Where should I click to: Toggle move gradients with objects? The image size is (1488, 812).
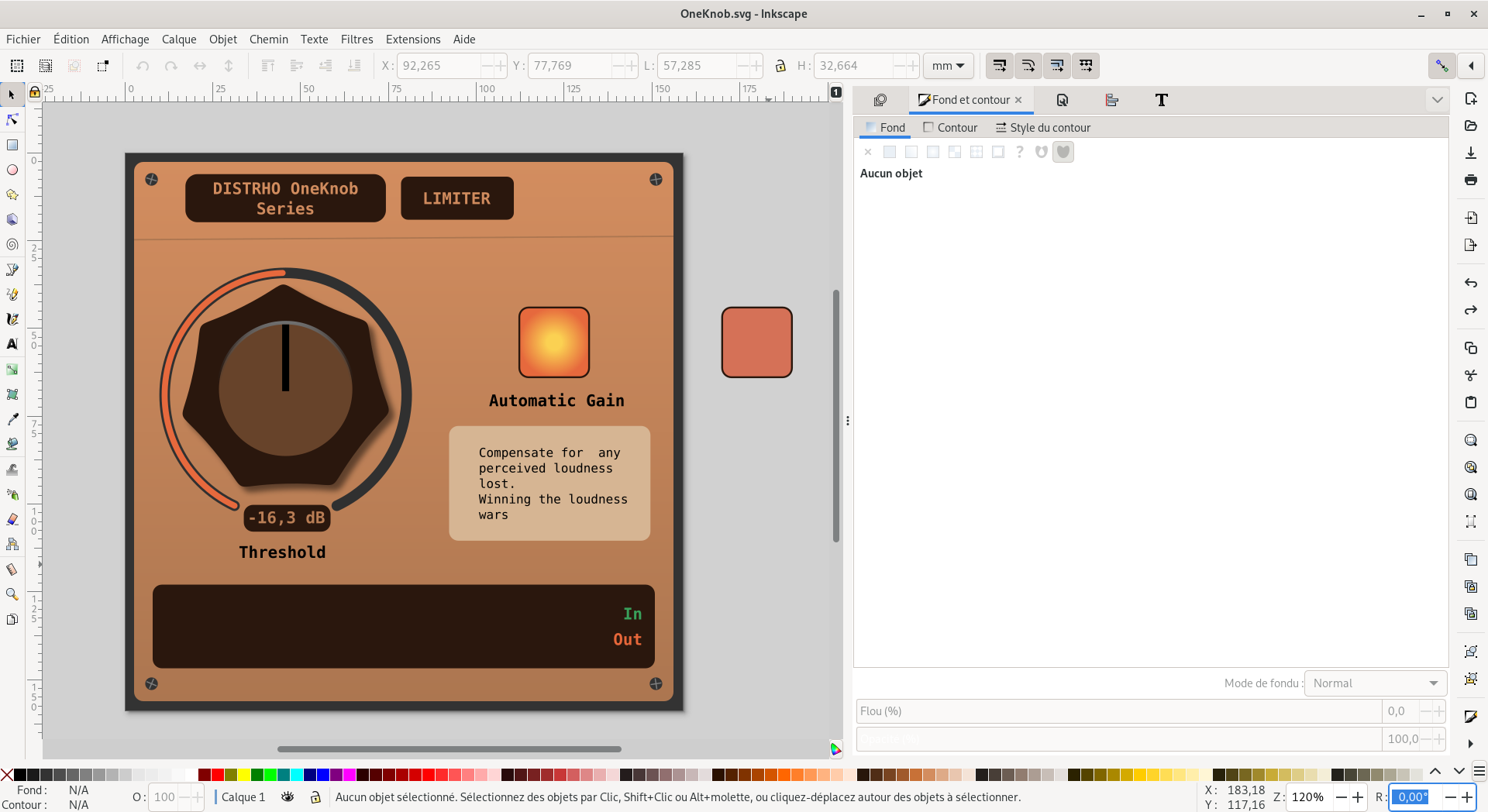pyautogui.click(x=1057, y=66)
